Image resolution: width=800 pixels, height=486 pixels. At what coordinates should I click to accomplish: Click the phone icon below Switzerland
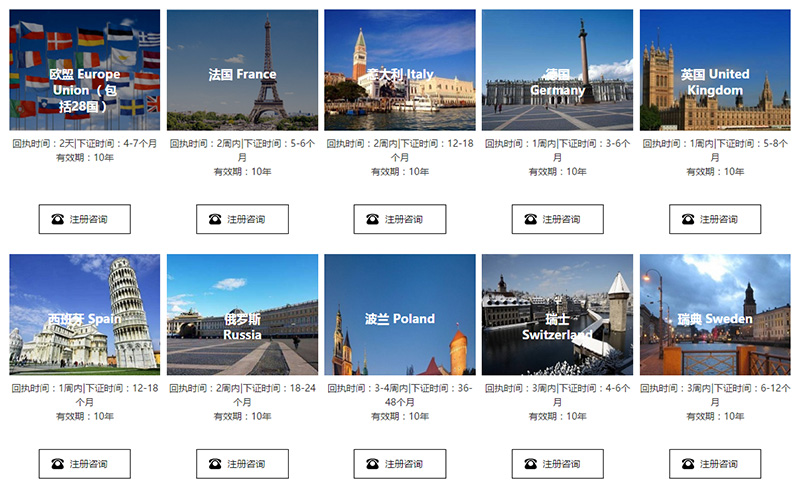click(530, 464)
